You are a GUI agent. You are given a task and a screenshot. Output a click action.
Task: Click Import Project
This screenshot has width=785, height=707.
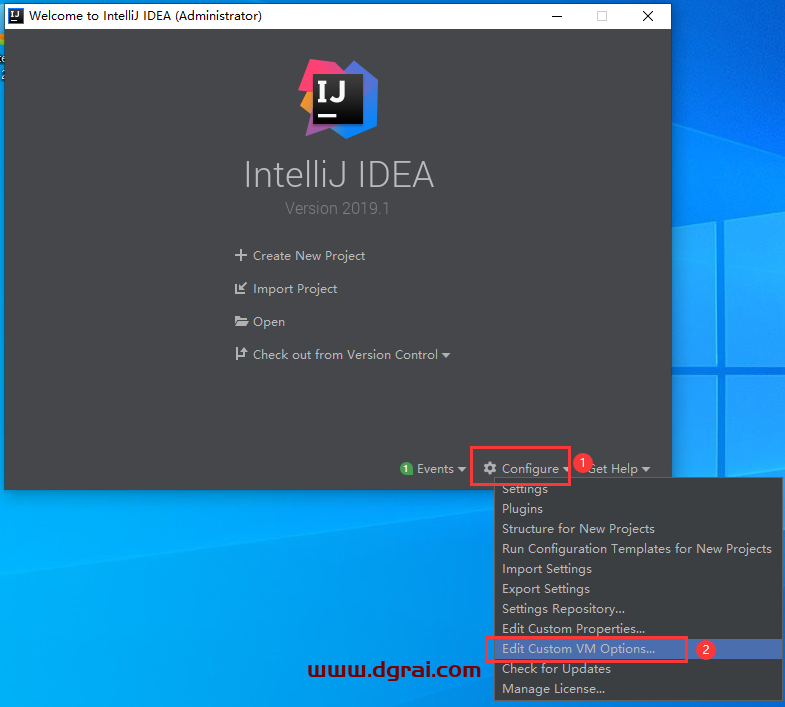295,289
